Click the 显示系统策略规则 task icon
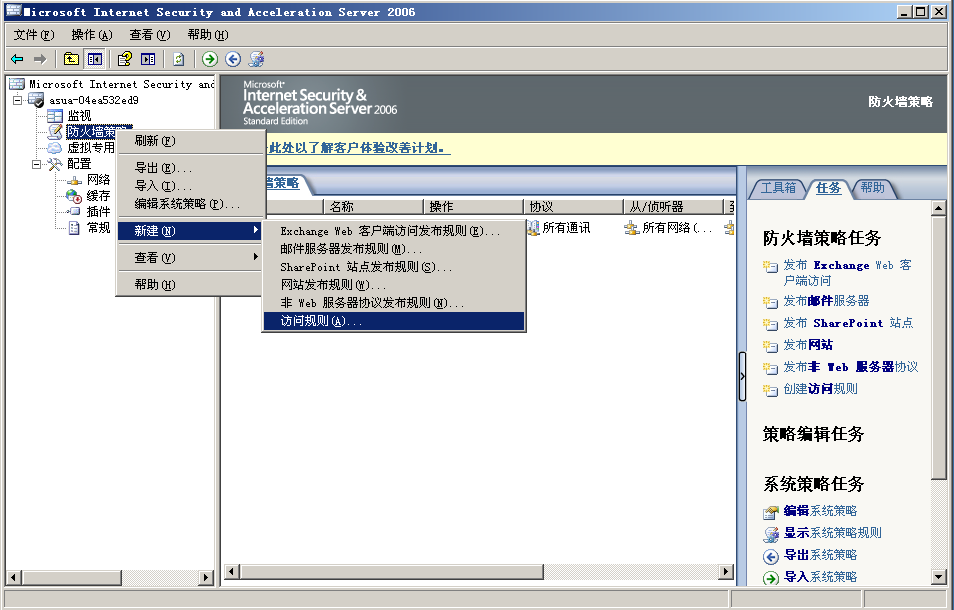954x610 pixels. click(771, 534)
